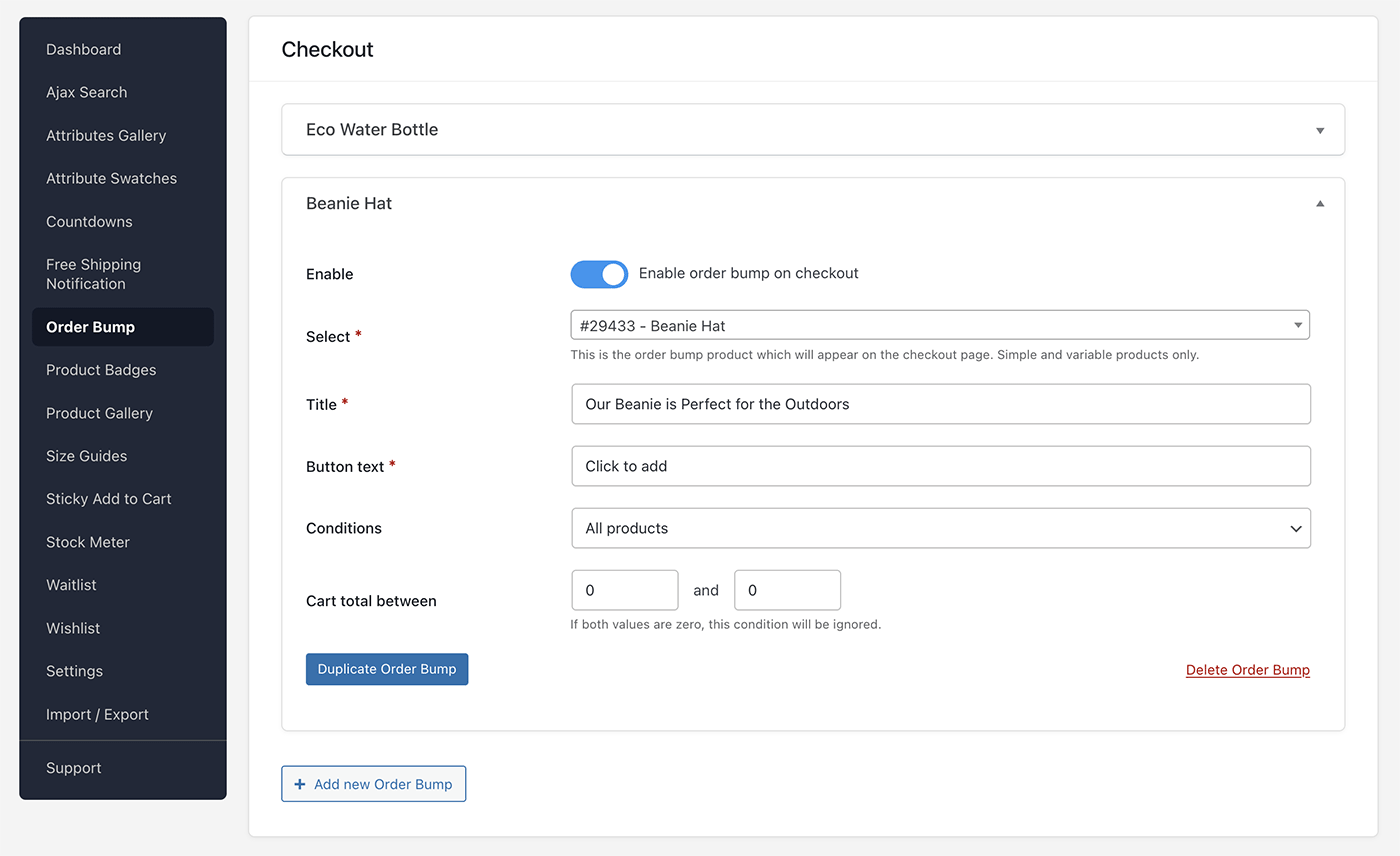Expand the Eco Water Bottle panel
This screenshot has width=1400, height=856.
(x=1319, y=130)
